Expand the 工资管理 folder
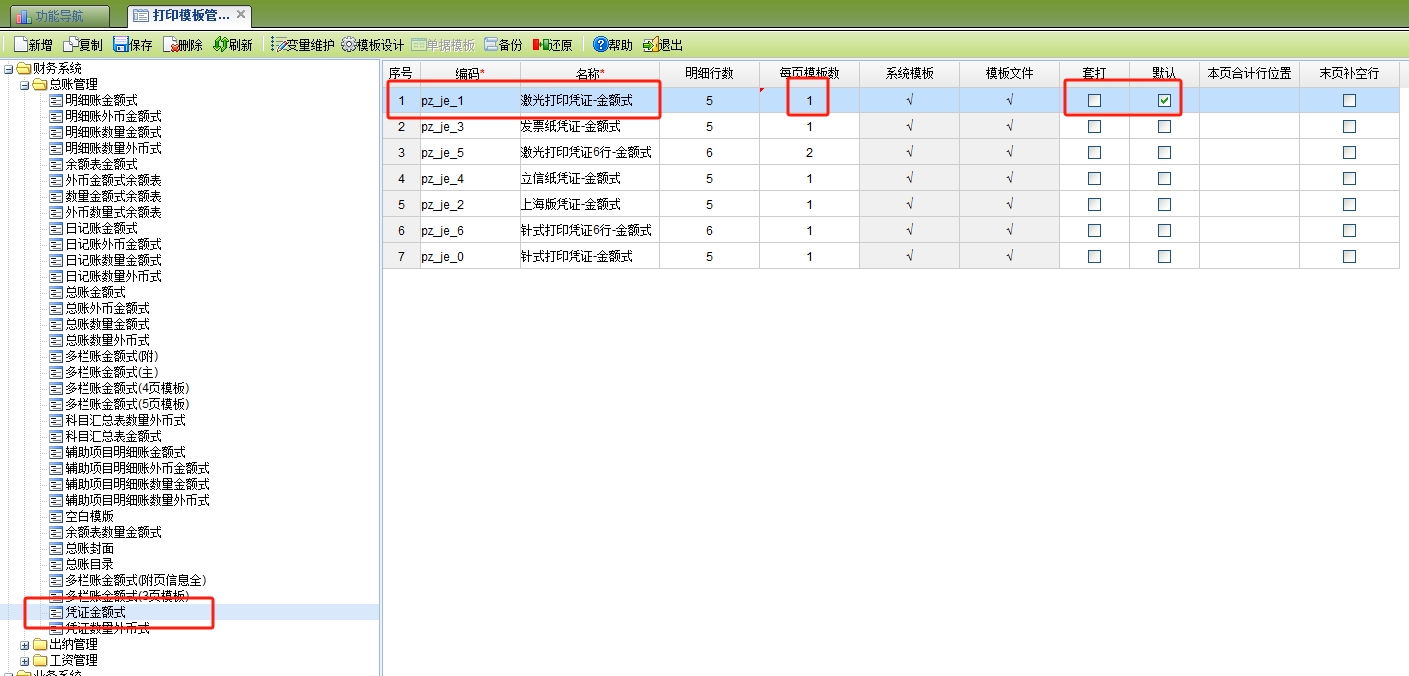 (x=23, y=660)
